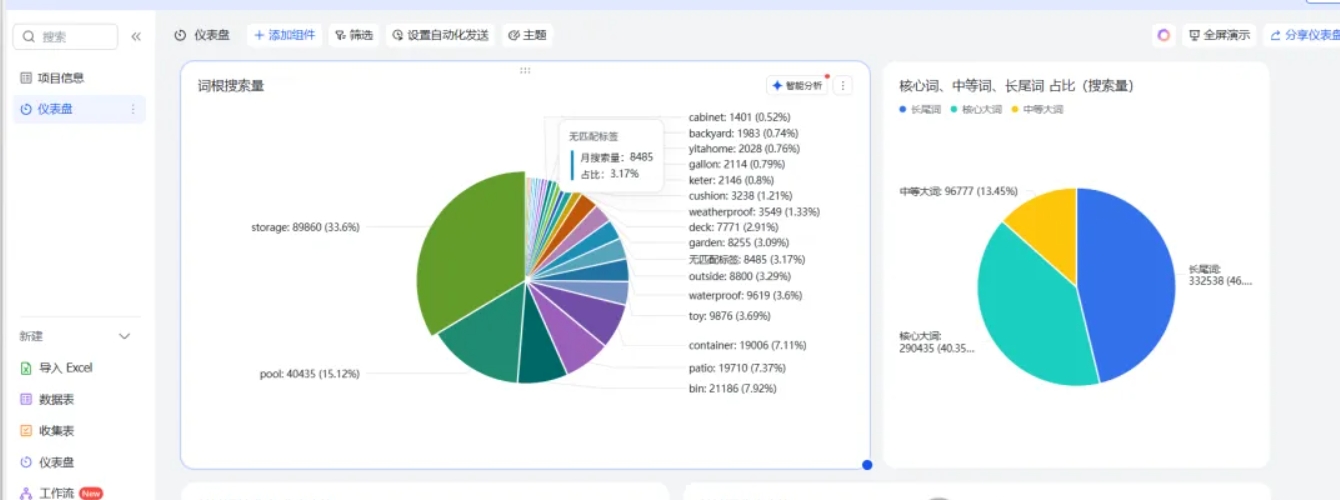Create a new 数据表
1340x500 pixels.
[56, 399]
